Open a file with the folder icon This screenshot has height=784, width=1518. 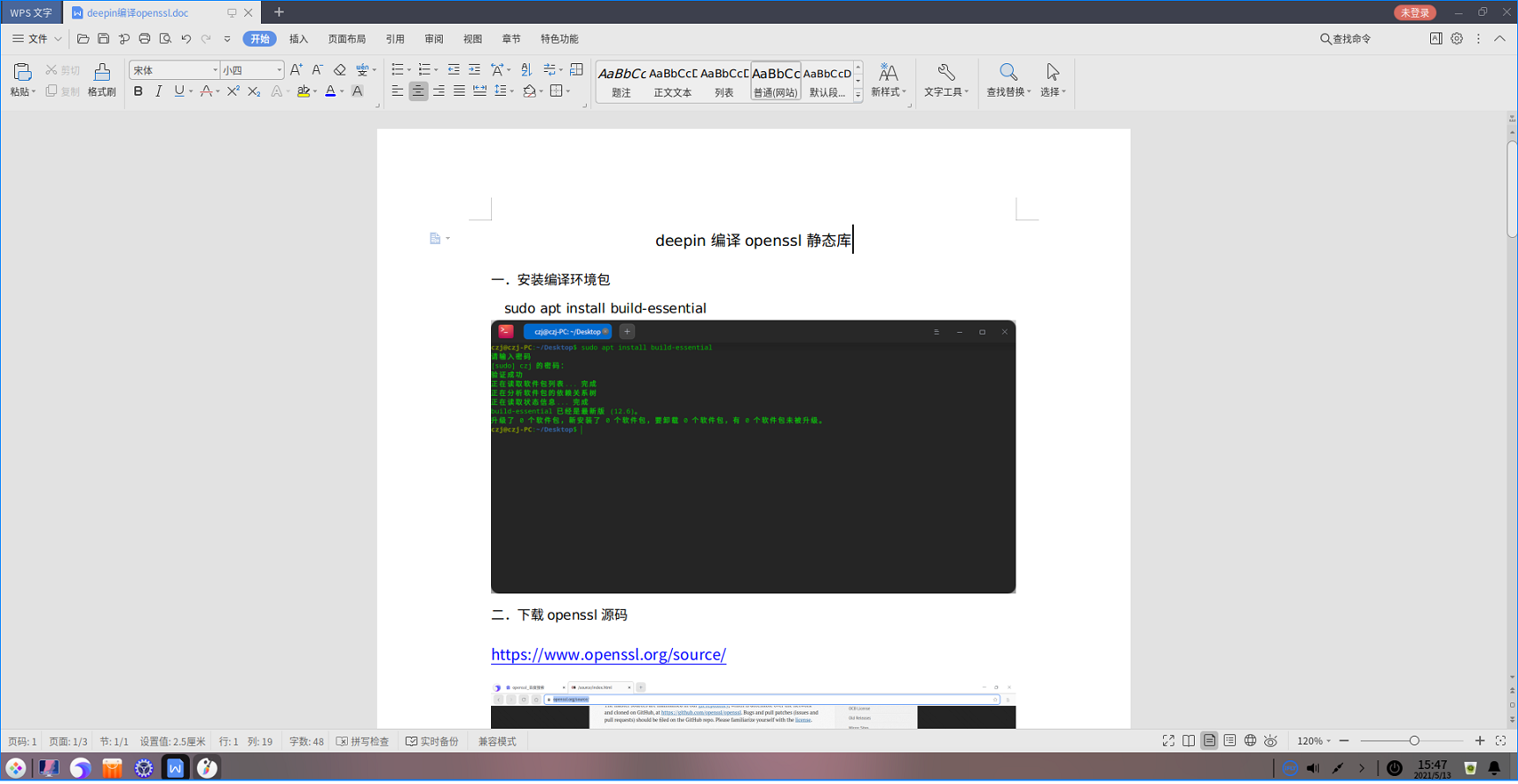pos(83,39)
